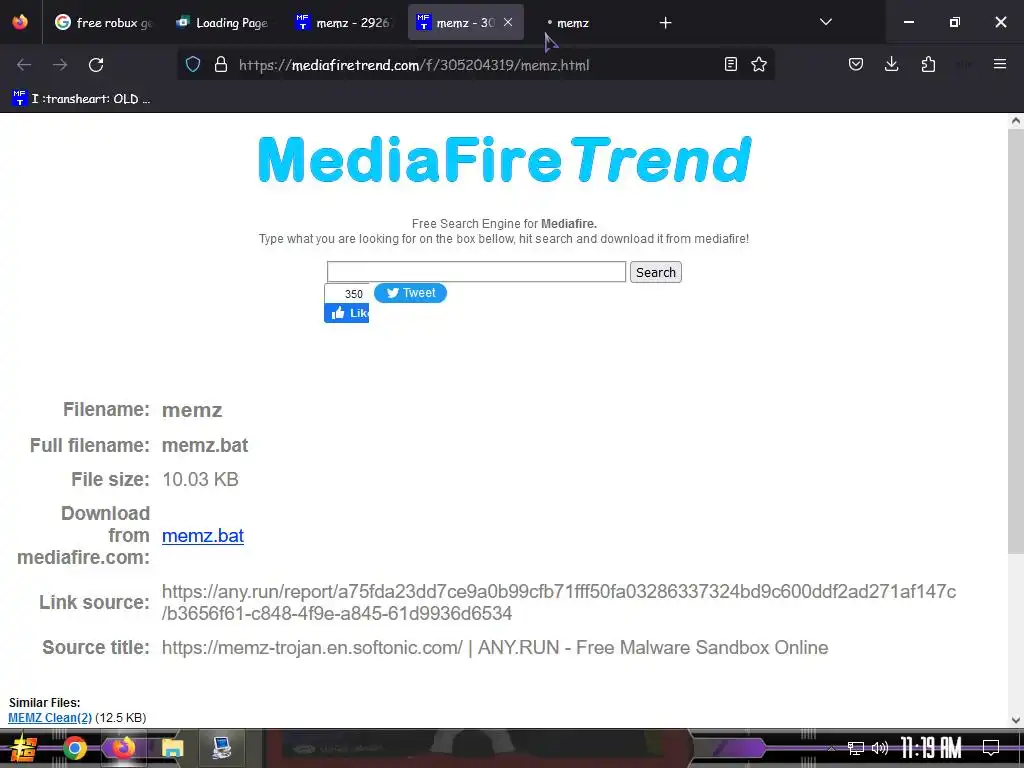Expand the list all tabs dropdown
This screenshot has width=1024, height=768.
click(825, 22)
